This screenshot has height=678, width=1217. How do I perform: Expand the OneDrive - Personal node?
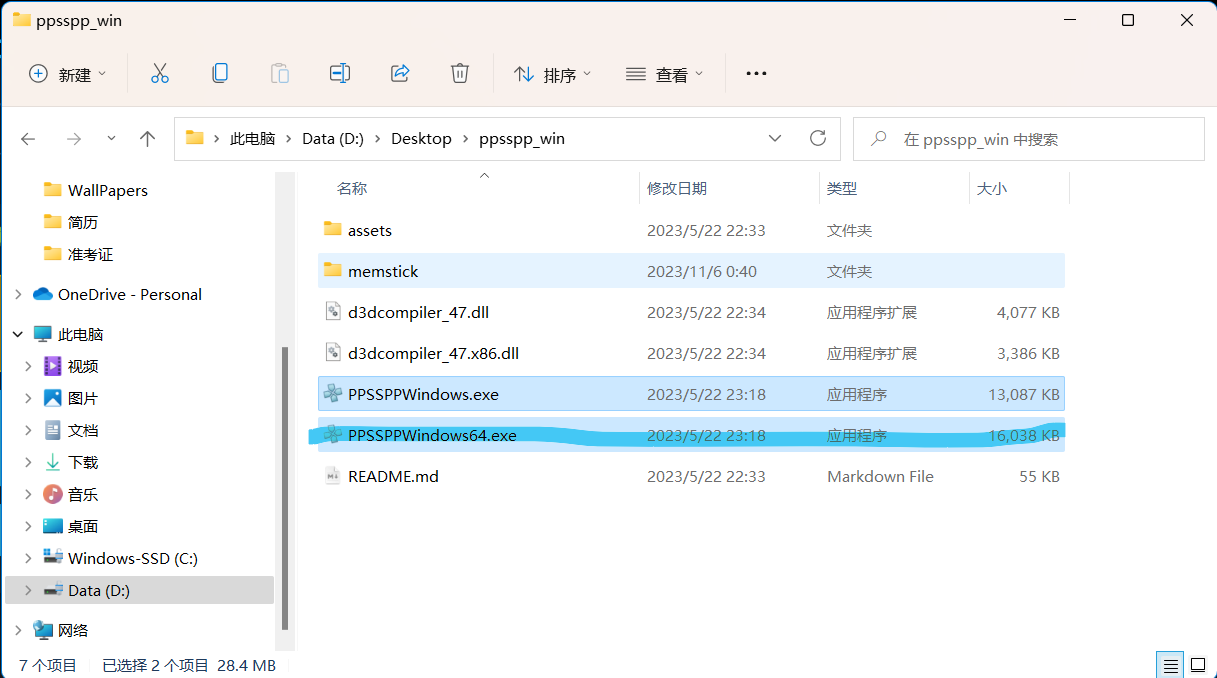pyautogui.click(x=17, y=294)
